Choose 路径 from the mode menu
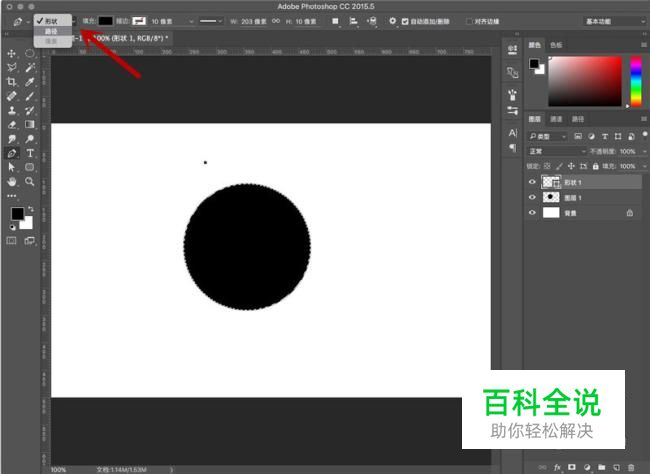This screenshot has width=650, height=474. (x=51, y=31)
